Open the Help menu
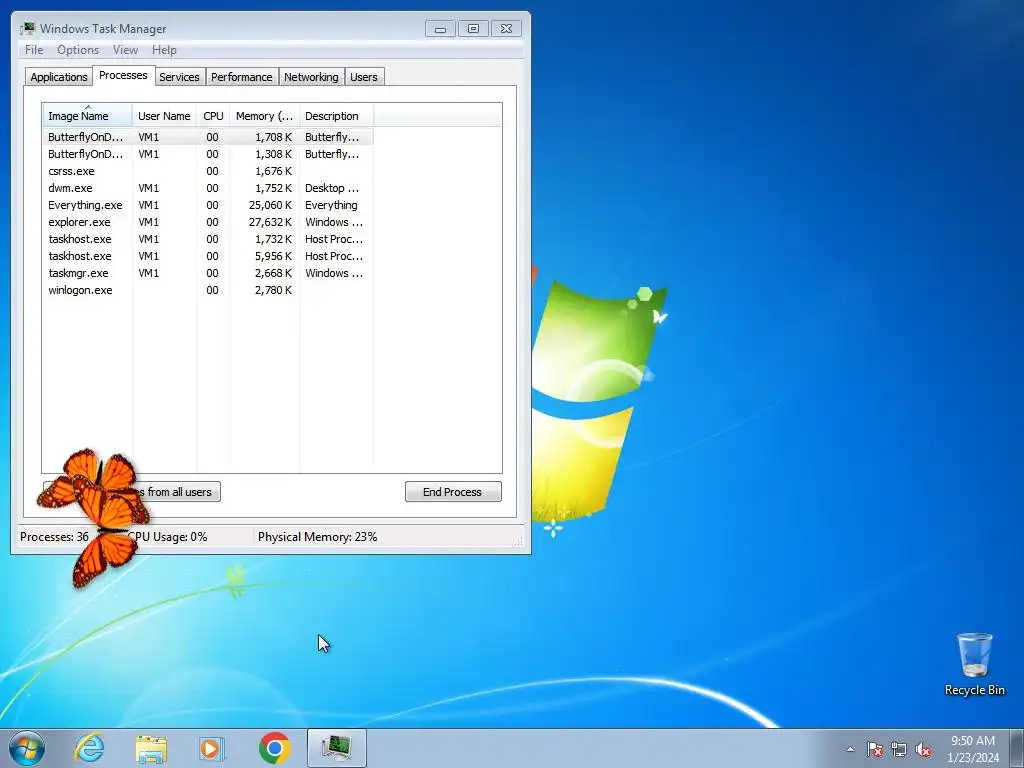This screenshot has width=1024, height=768. (x=164, y=50)
